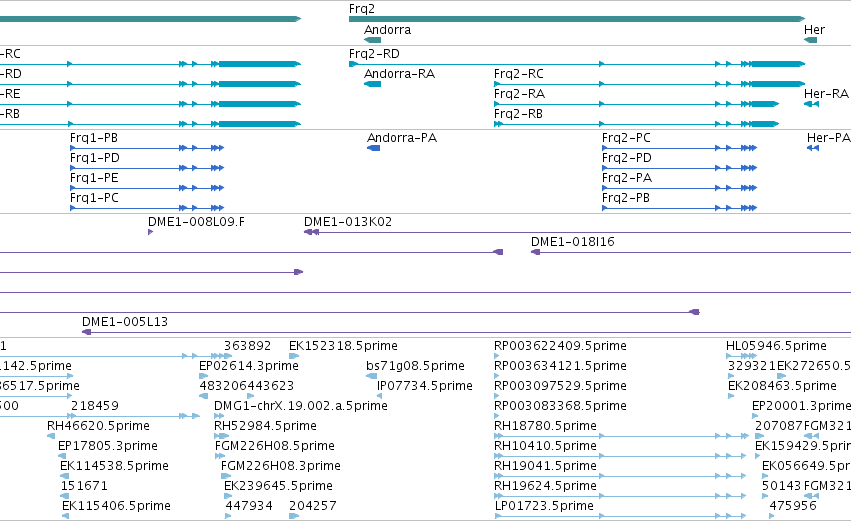Screen dimensions: 851x521
Task: Select the DME1-005L13 BAC label
Action: [125, 322]
